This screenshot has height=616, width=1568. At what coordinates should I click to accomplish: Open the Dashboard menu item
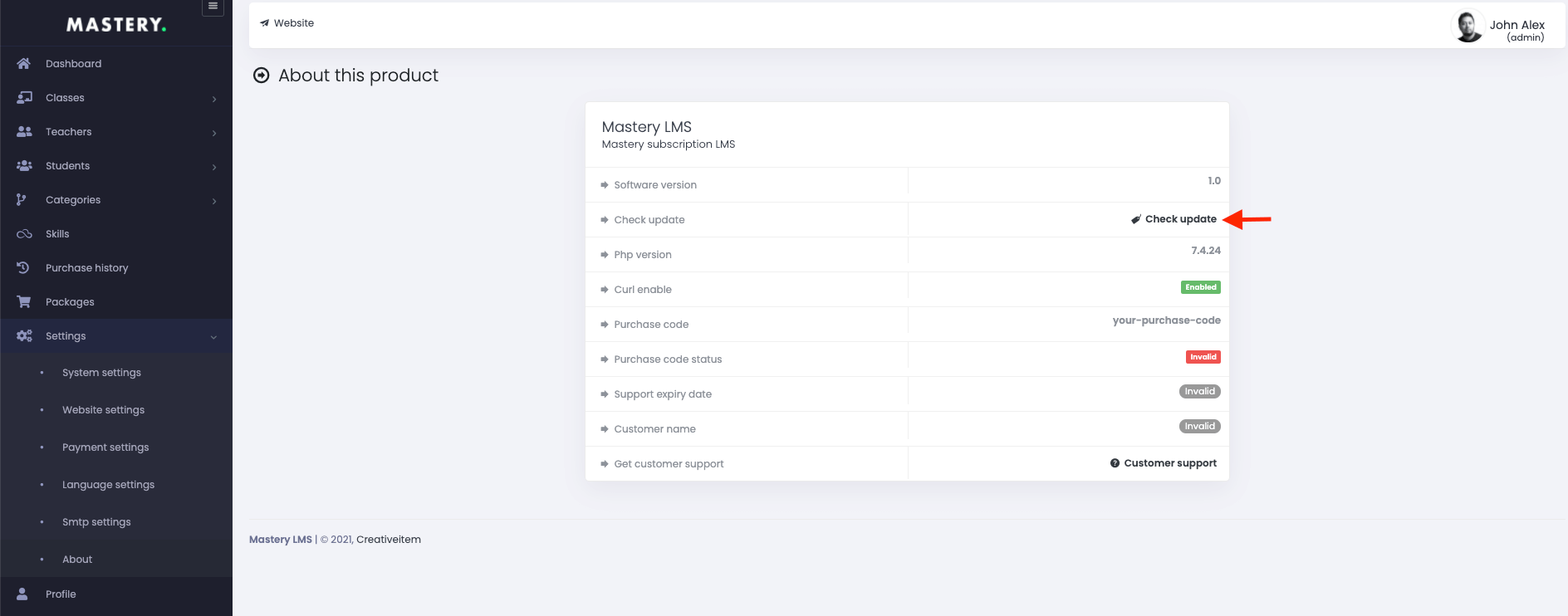click(x=116, y=63)
